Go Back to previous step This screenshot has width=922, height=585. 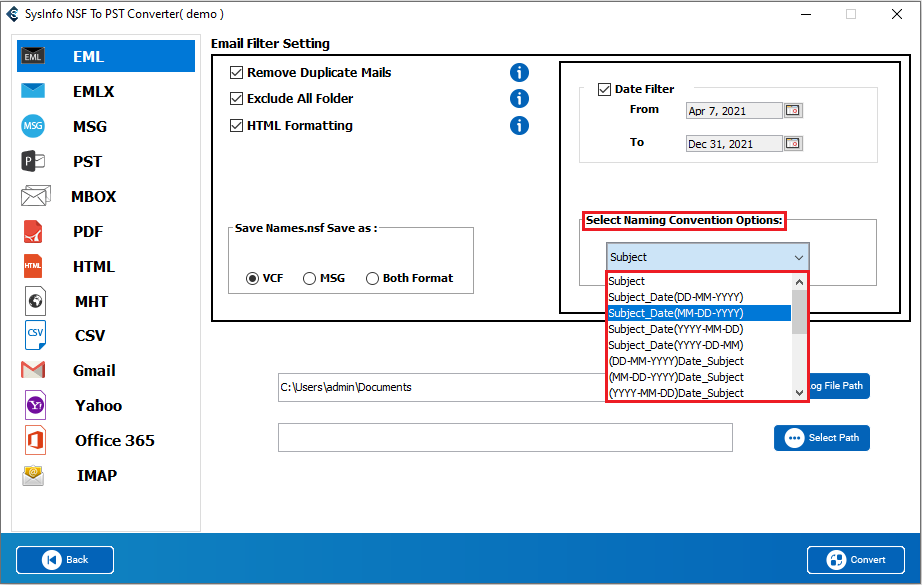65,560
